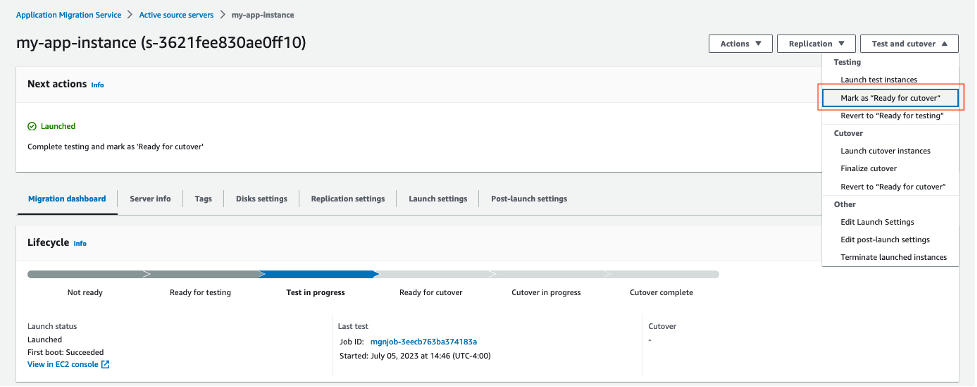Select Mark as "Ready for cutover"

(x=890, y=98)
